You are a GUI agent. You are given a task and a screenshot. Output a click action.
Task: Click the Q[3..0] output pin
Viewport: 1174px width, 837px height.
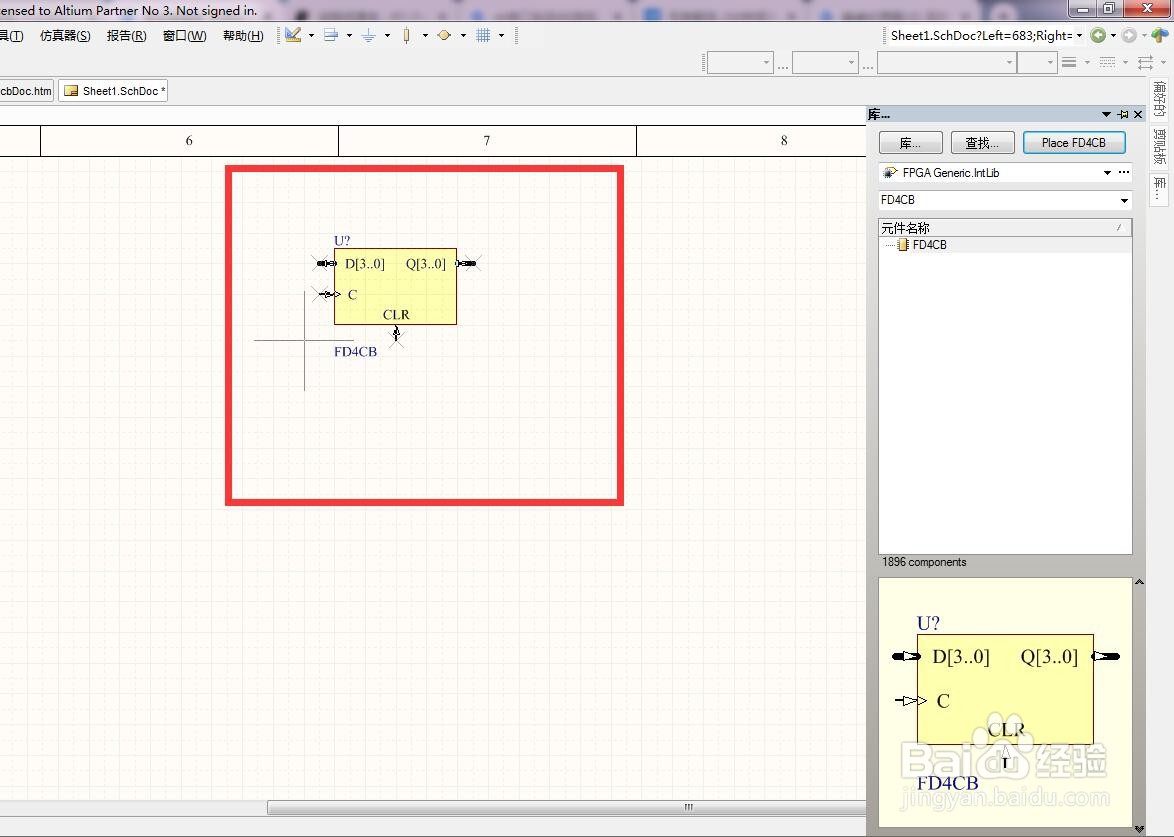(466, 264)
